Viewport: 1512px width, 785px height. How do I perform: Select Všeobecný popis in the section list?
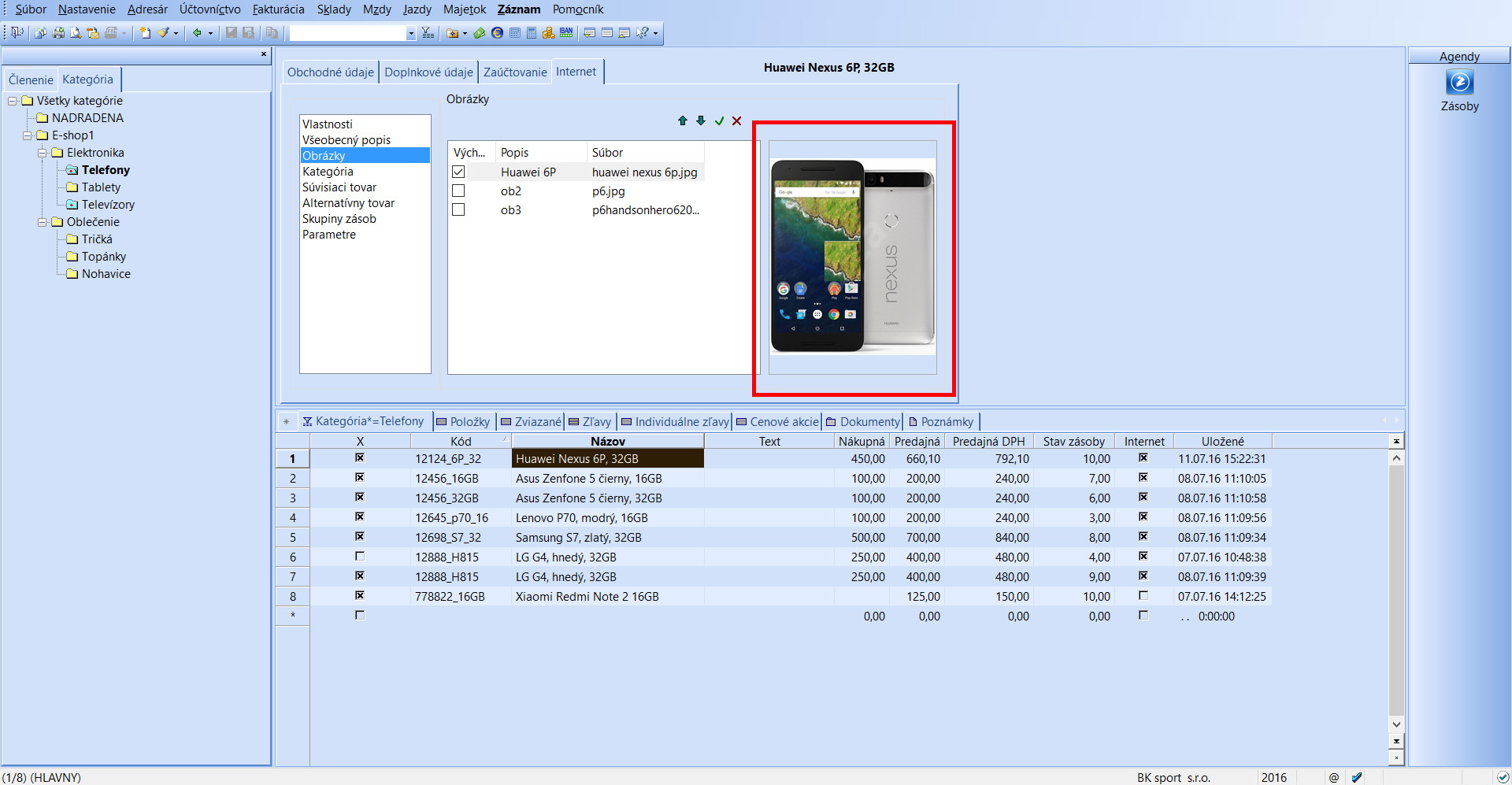click(346, 139)
